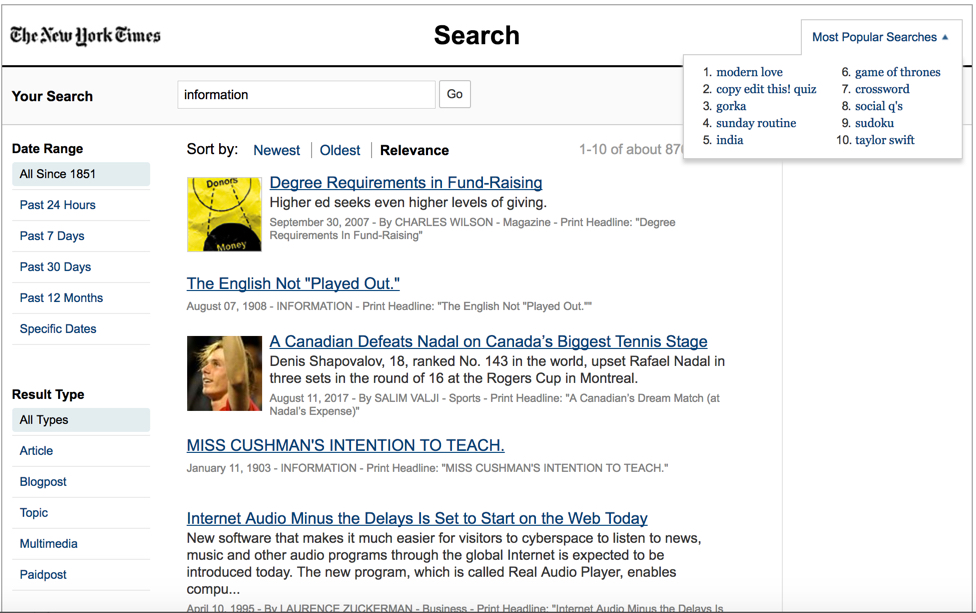Click the tennis player article thumbnail
The image size is (976, 613).
click(x=224, y=373)
